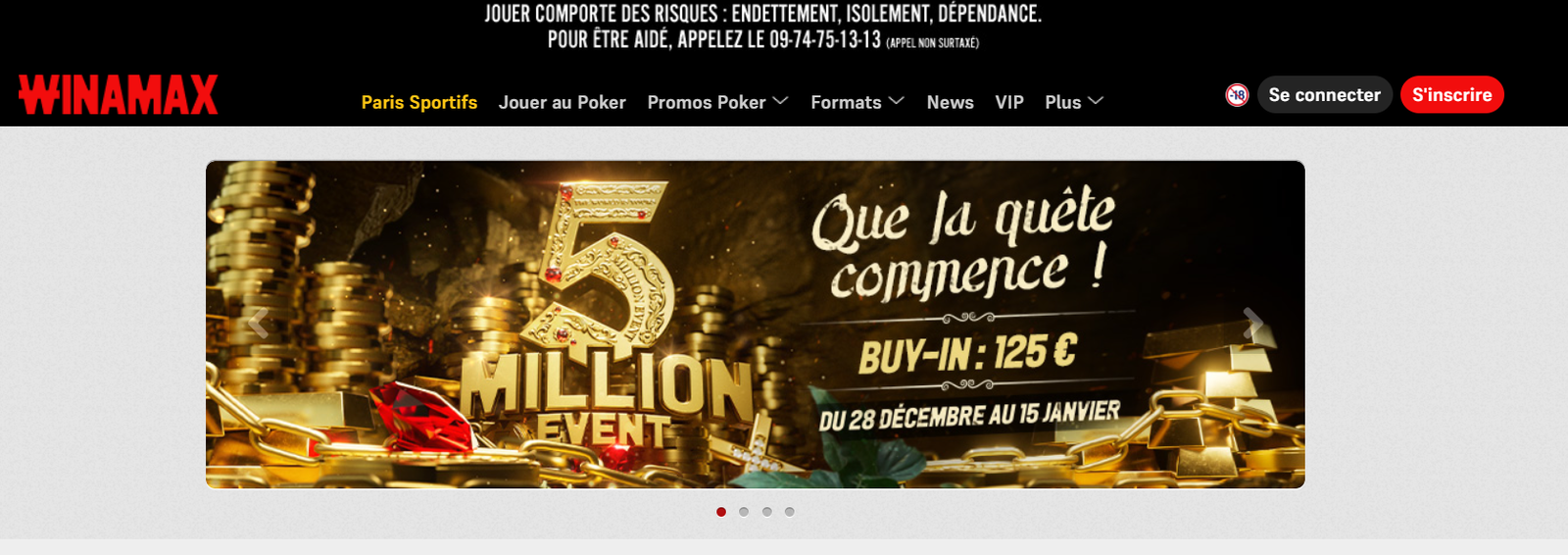Open the VIP page
This screenshot has width=1568, height=555.
[x=1009, y=102]
